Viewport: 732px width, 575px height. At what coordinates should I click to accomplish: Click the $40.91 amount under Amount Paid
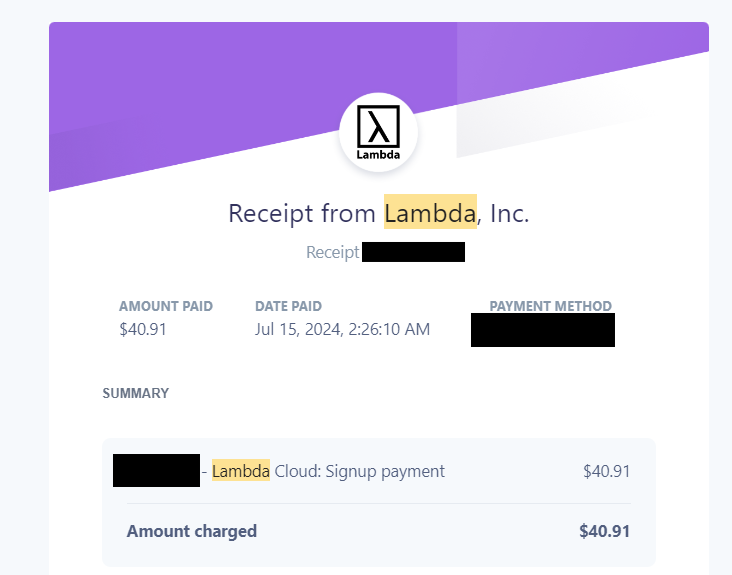pos(143,329)
